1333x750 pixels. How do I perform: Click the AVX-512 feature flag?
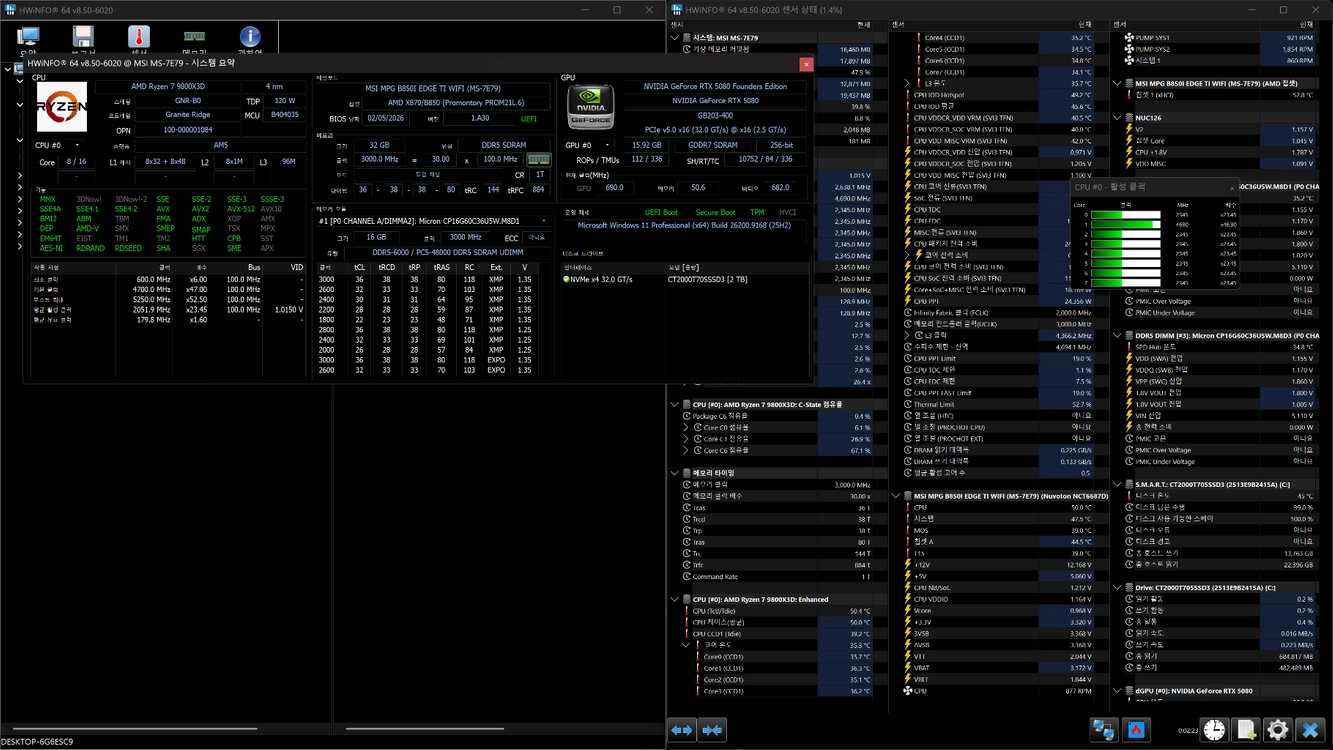pyautogui.click(x=241, y=209)
